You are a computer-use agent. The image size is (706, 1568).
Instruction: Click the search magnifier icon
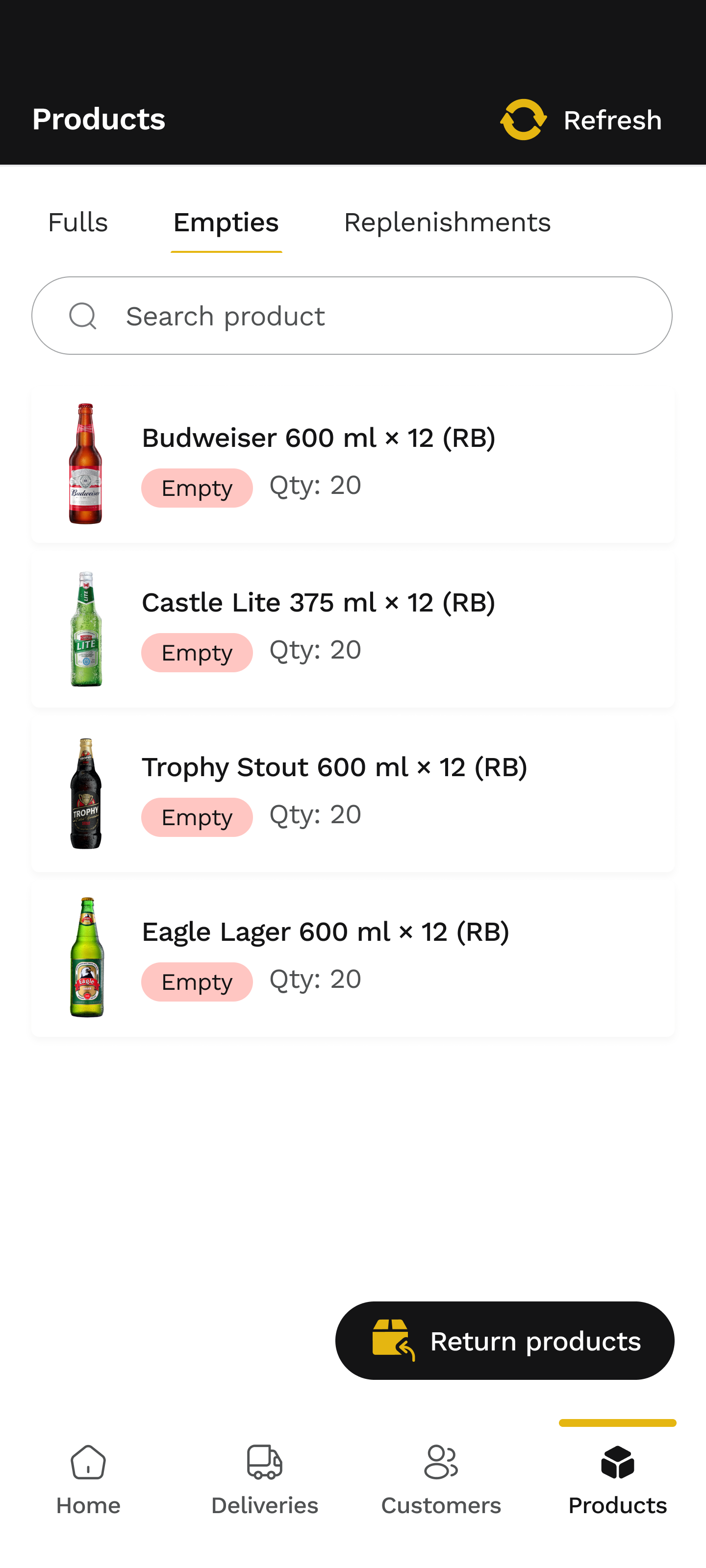point(83,316)
